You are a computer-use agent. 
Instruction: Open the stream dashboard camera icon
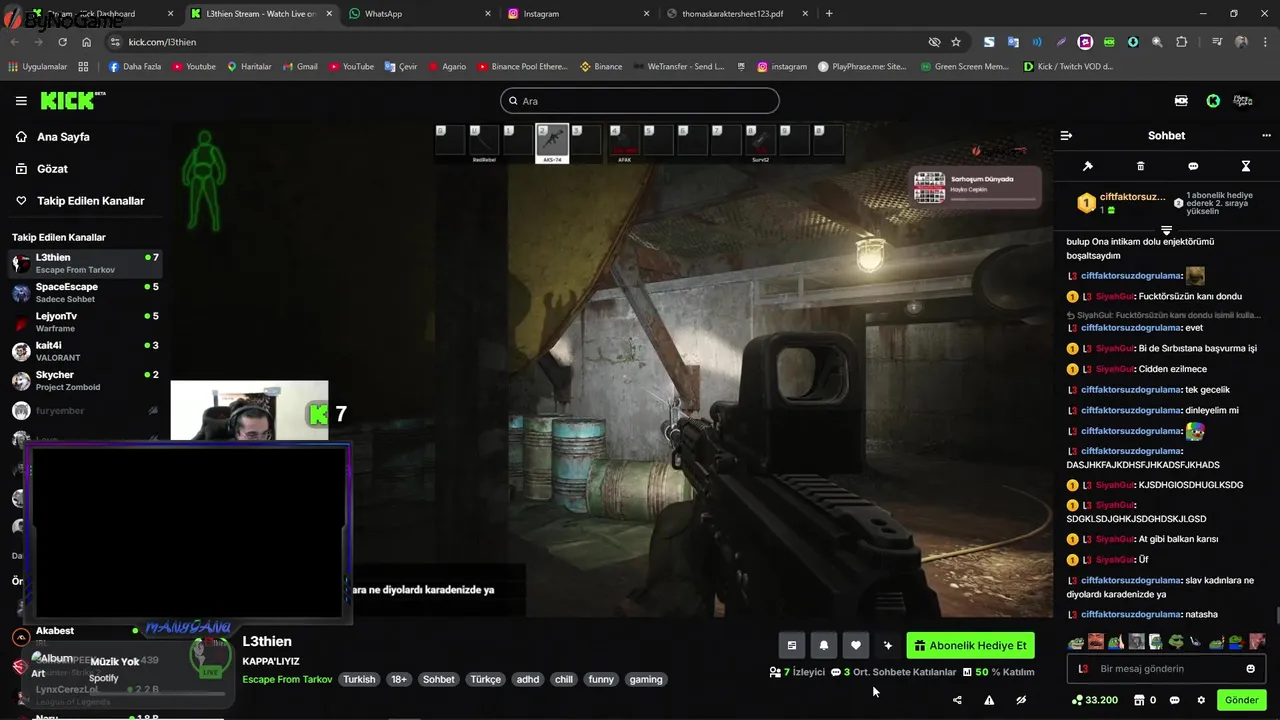tap(1181, 101)
